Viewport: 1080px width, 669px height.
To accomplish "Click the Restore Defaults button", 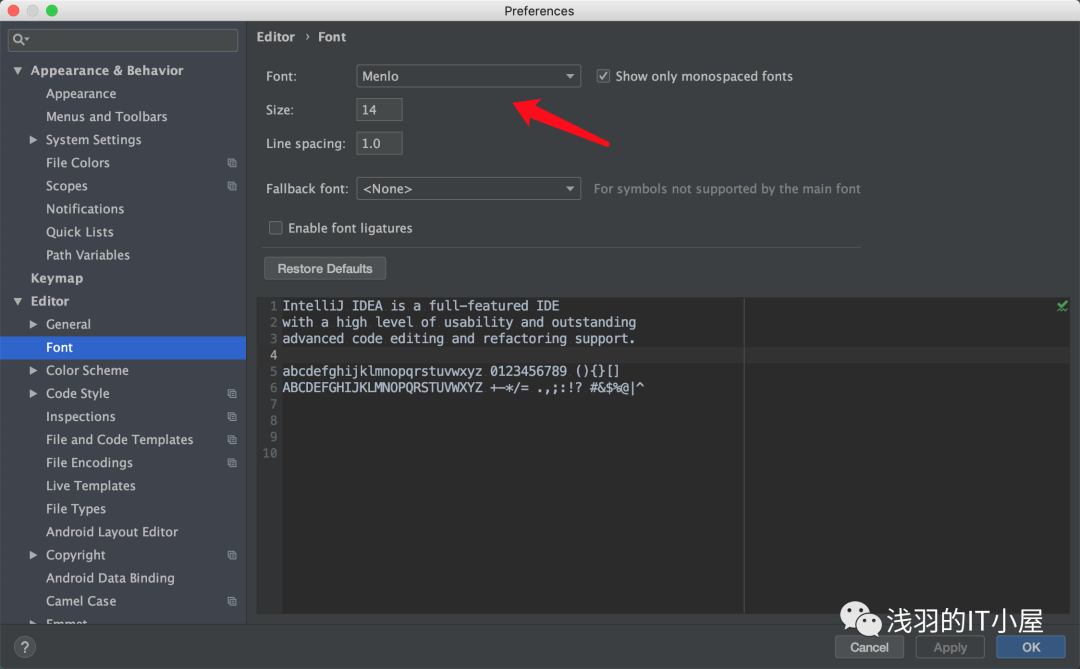I will point(325,269).
